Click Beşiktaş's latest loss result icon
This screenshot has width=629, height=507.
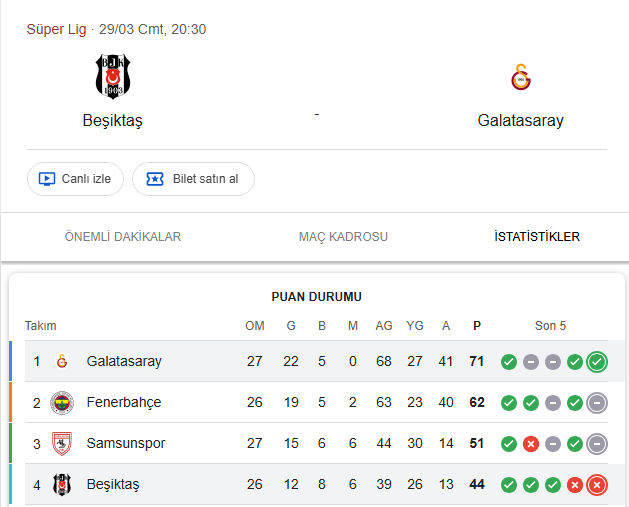tap(597, 484)
